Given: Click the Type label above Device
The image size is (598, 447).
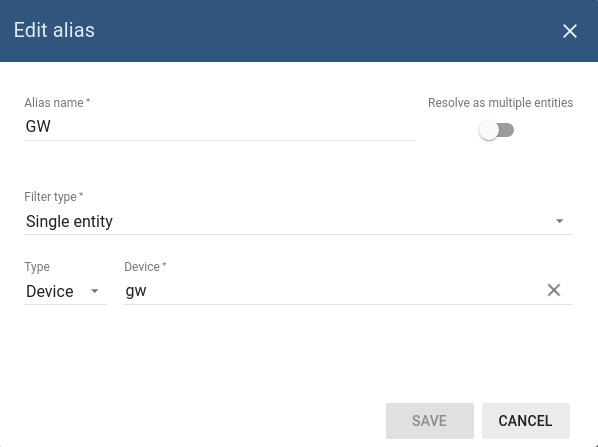Looking at the screenshot, I should click(x=37, y=267).
